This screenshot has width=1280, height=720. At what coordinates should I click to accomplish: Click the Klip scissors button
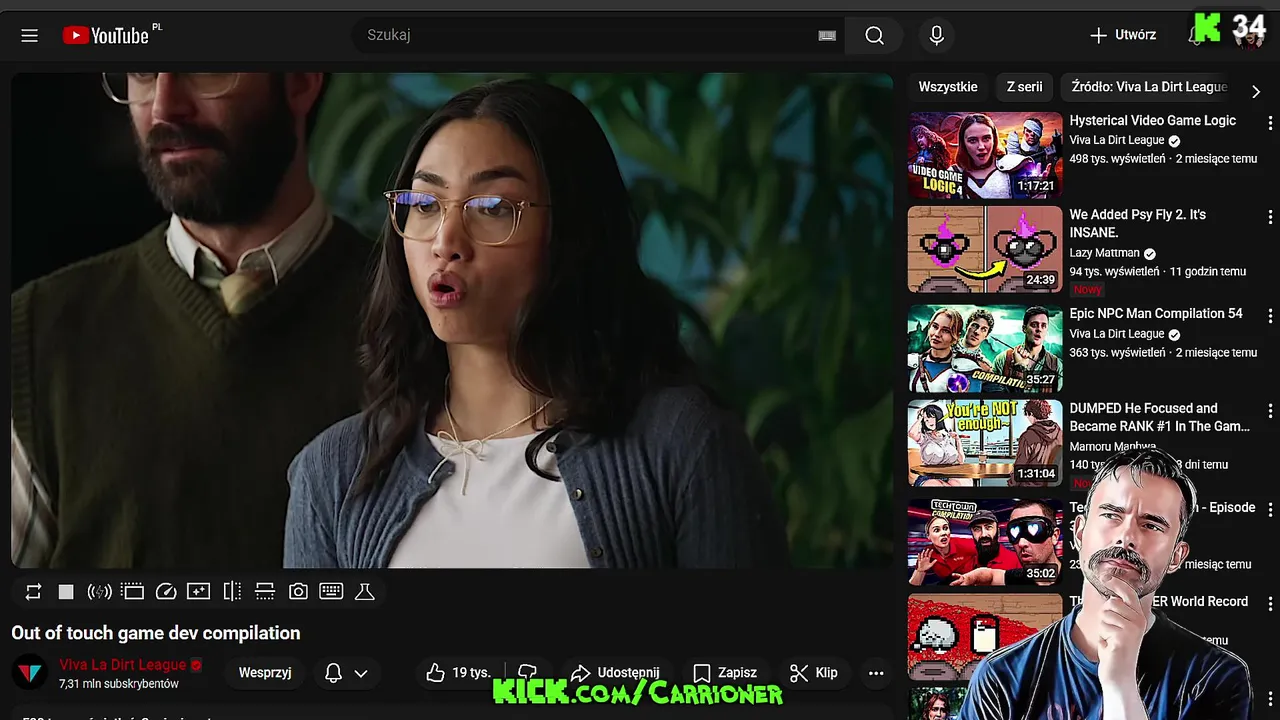(814, 673)
